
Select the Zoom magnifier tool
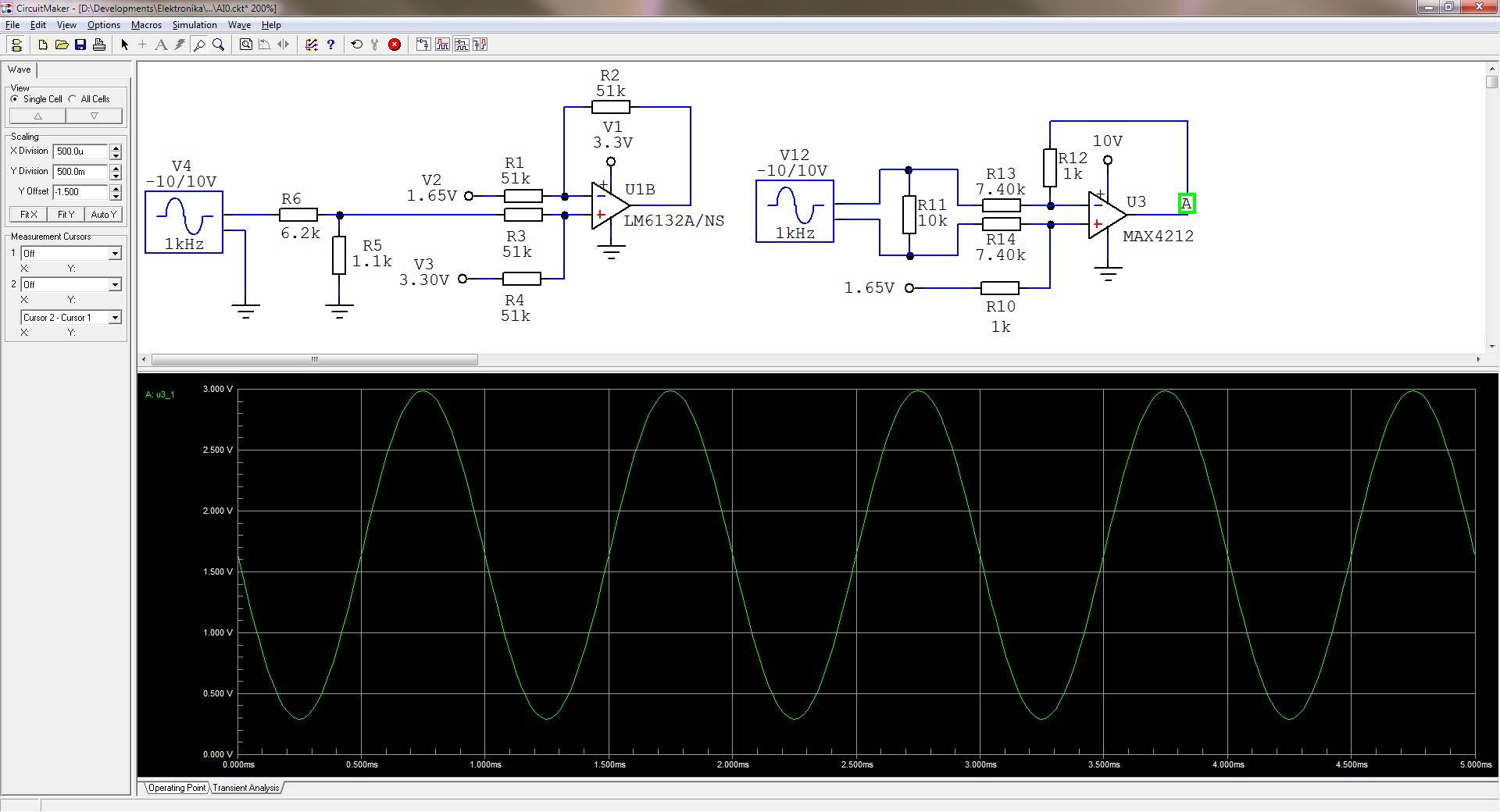tap(218, 45)
